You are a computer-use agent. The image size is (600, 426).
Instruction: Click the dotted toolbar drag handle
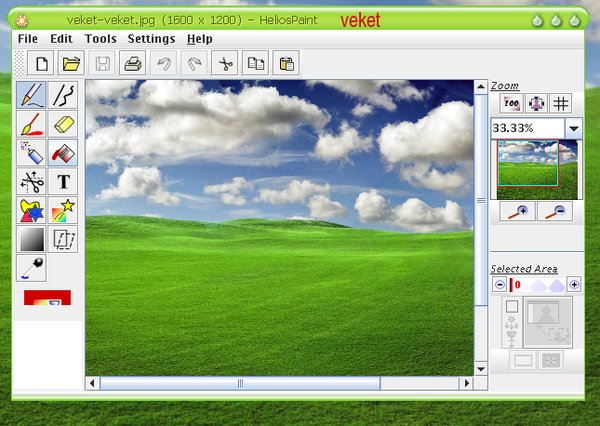19,63
